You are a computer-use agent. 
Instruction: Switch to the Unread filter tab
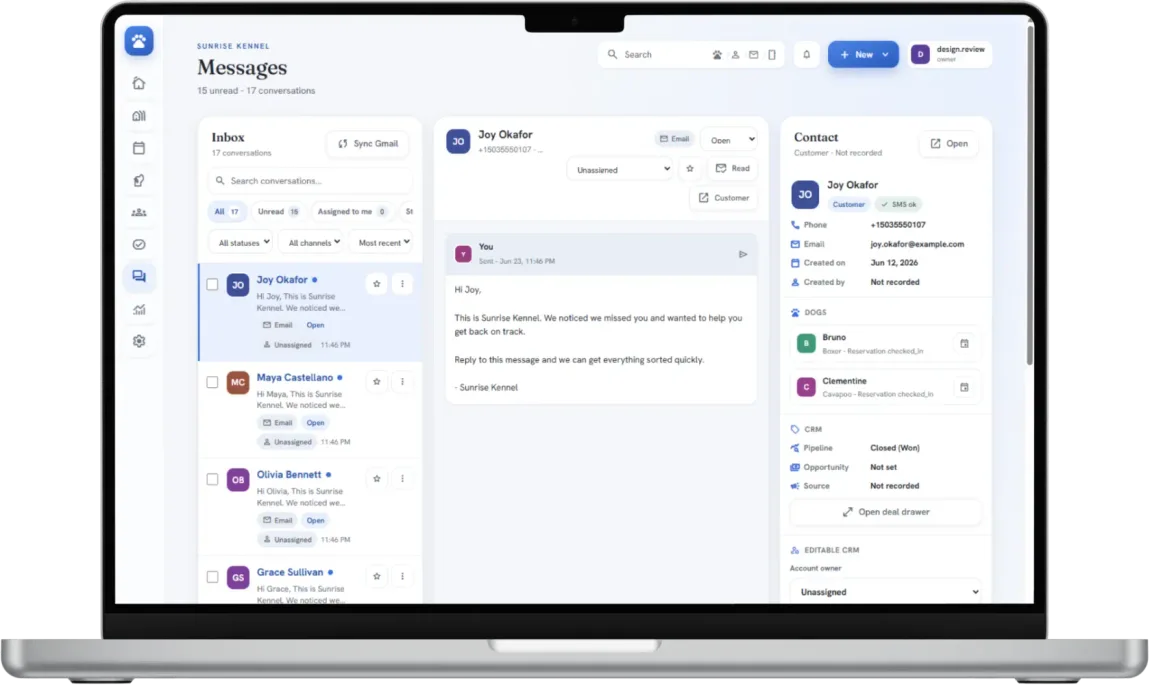(x=278, y=211)
